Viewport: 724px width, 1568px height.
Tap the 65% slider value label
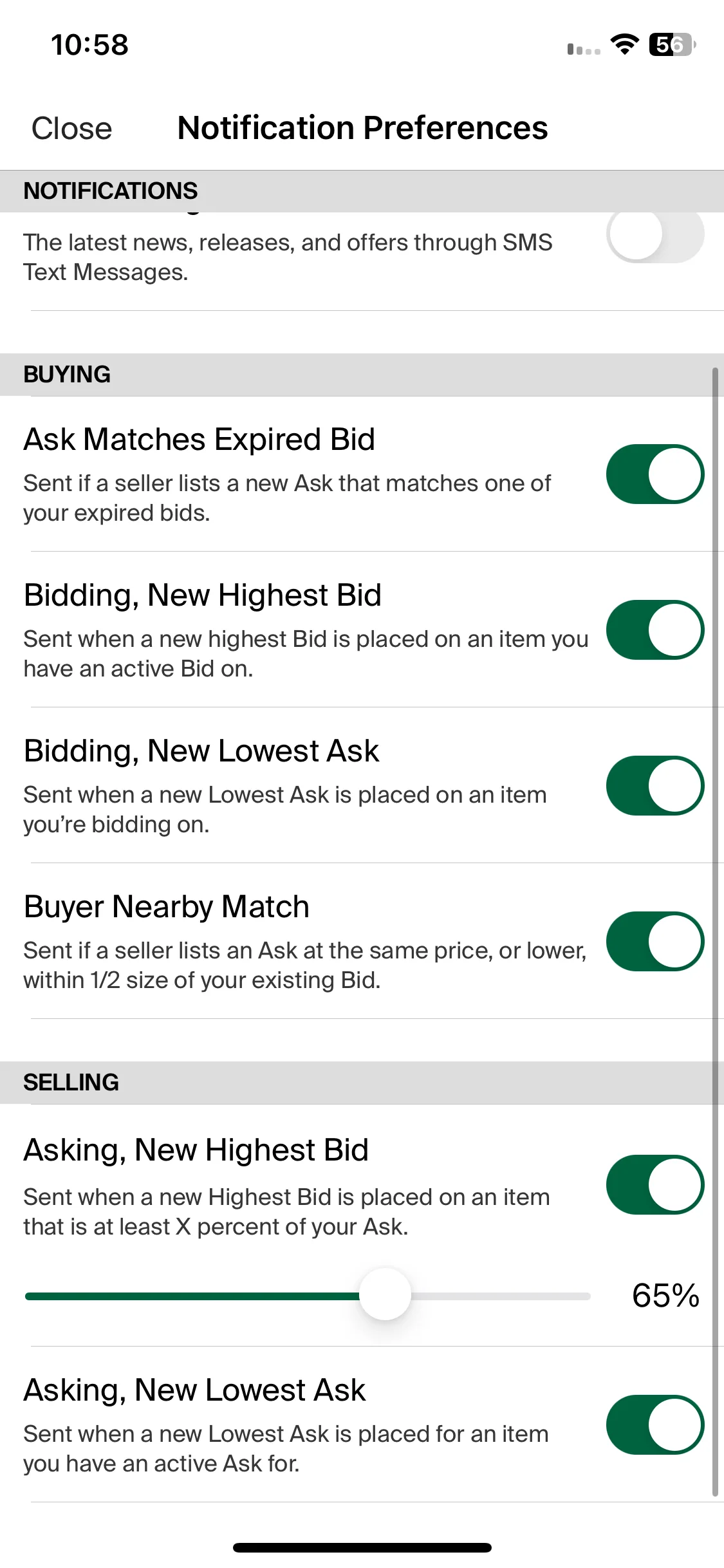(665, 1295)
